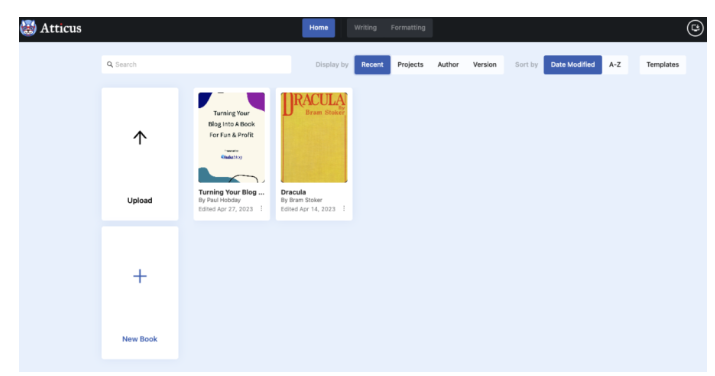Display books by Author
Image resolution: width=715 pixels, height=376 pixels.
point(448,65)
